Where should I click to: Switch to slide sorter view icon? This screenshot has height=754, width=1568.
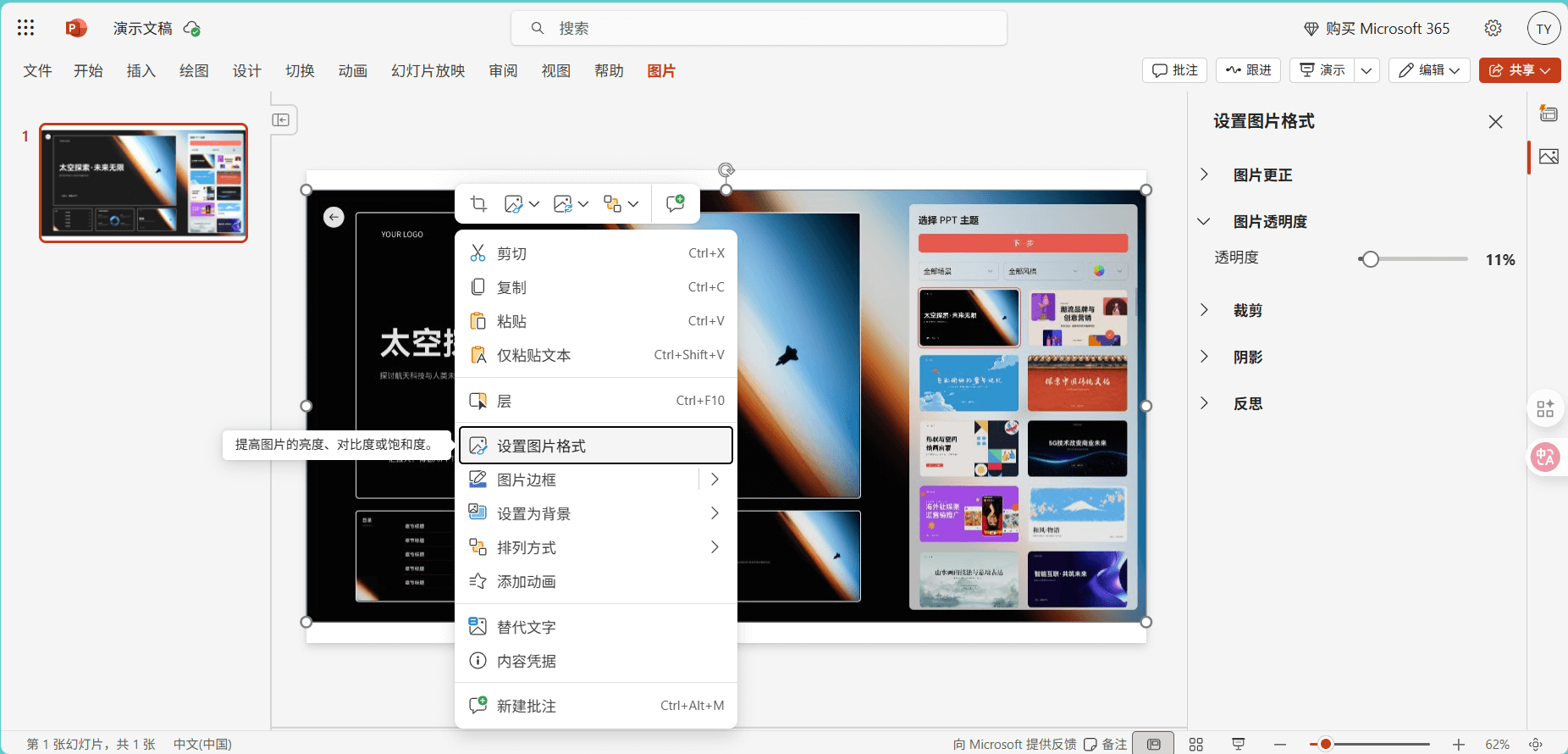click(x=1195, y=744)
